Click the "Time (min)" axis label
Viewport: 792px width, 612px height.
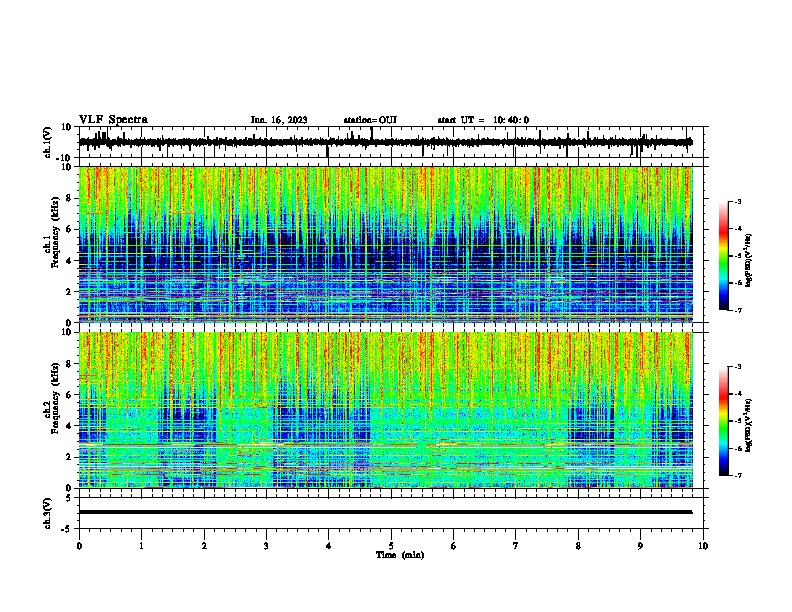click(x=400, y=555)
